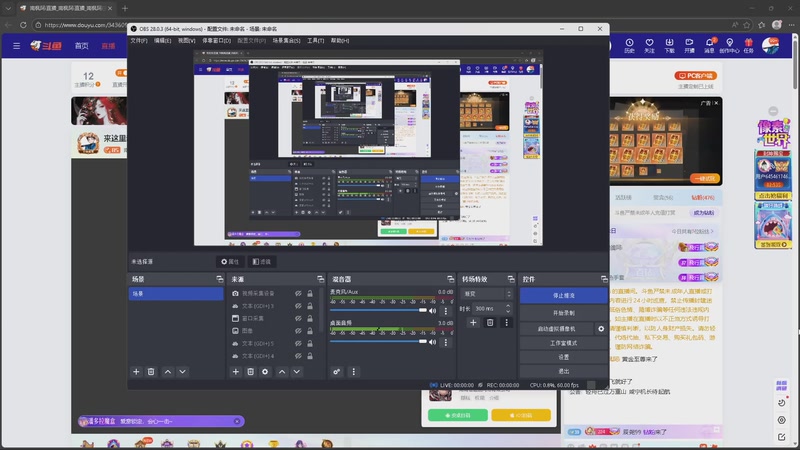Open transition properties three-dot menu
Image resolution: width=800 pixels, height=450 pixels.
click(x=507, y=322)
